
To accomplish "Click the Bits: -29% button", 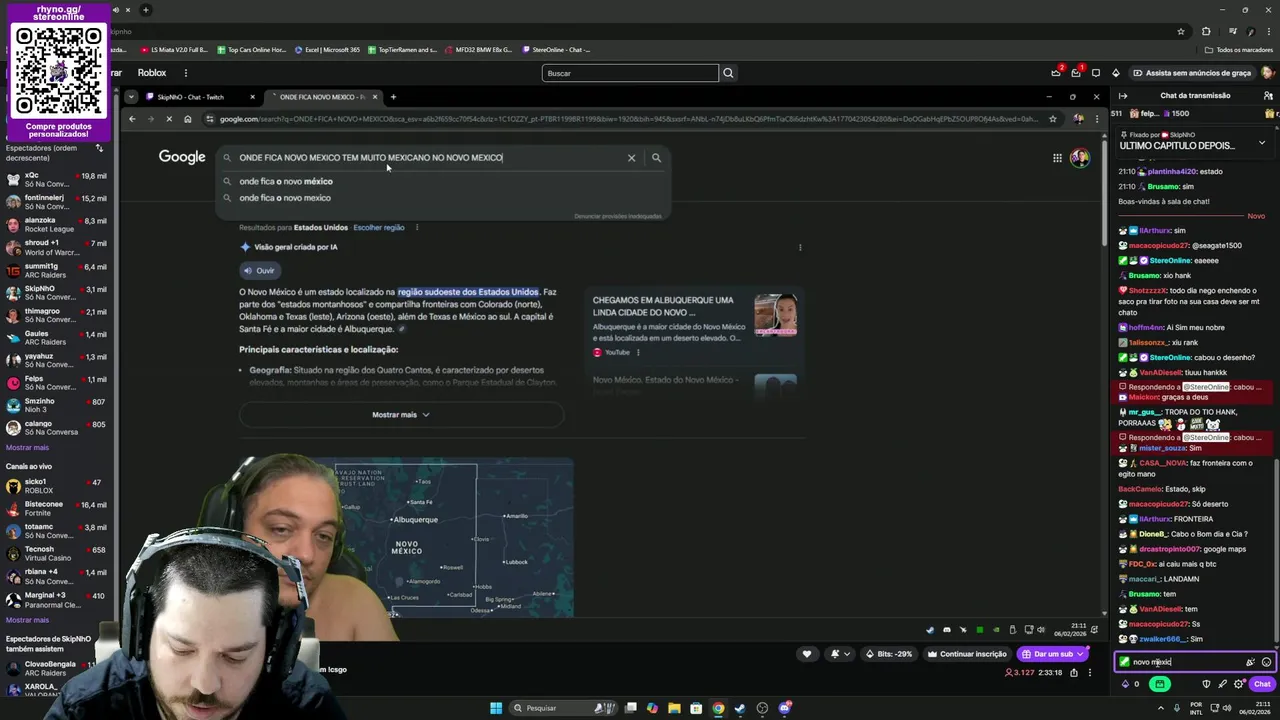I will 890,654.
